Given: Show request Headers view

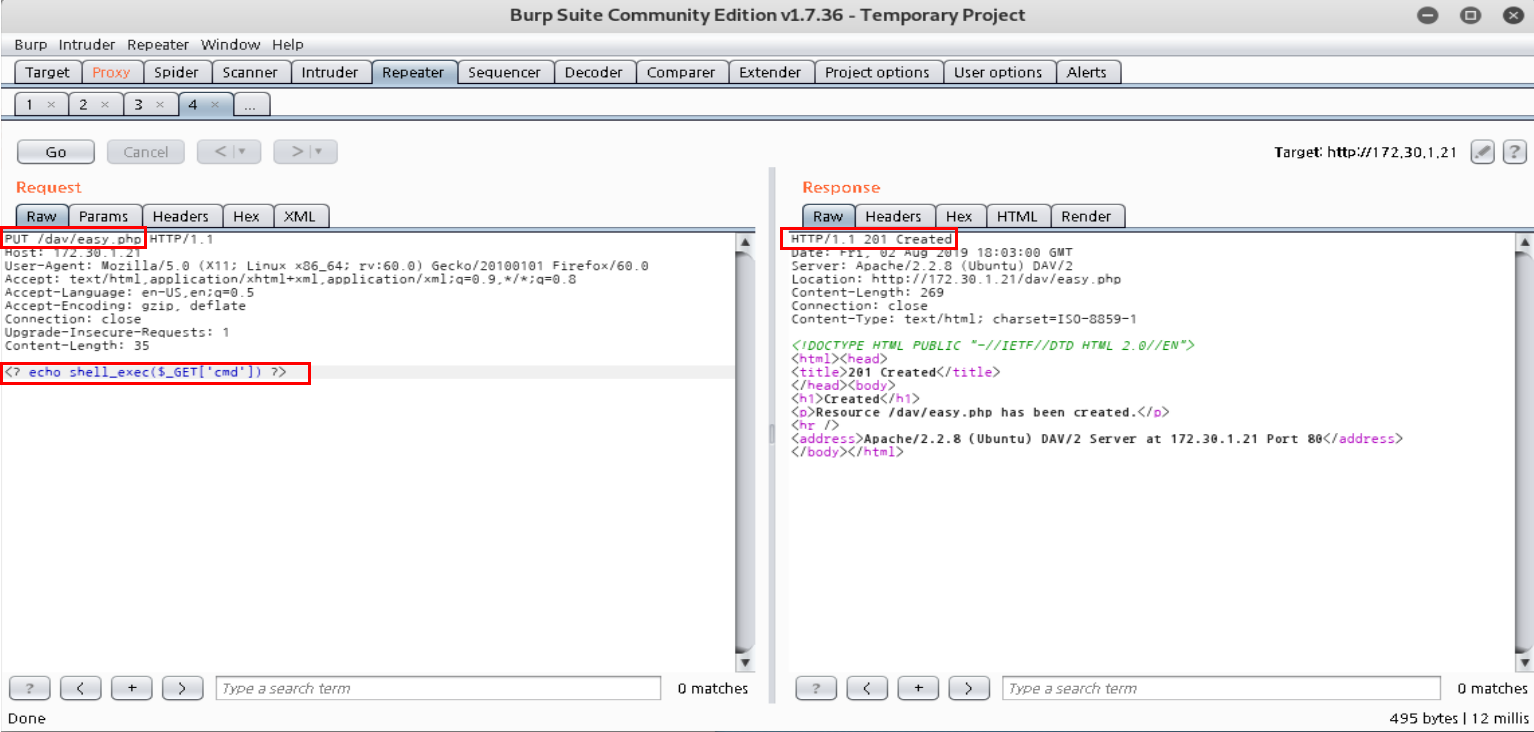Looking at the screenshot, I should click(181, 216).
